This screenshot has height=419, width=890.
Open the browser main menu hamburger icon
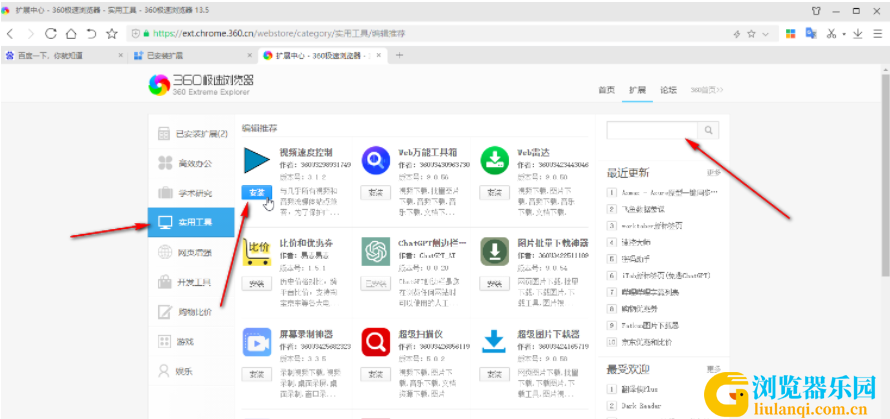pos(878,33)
